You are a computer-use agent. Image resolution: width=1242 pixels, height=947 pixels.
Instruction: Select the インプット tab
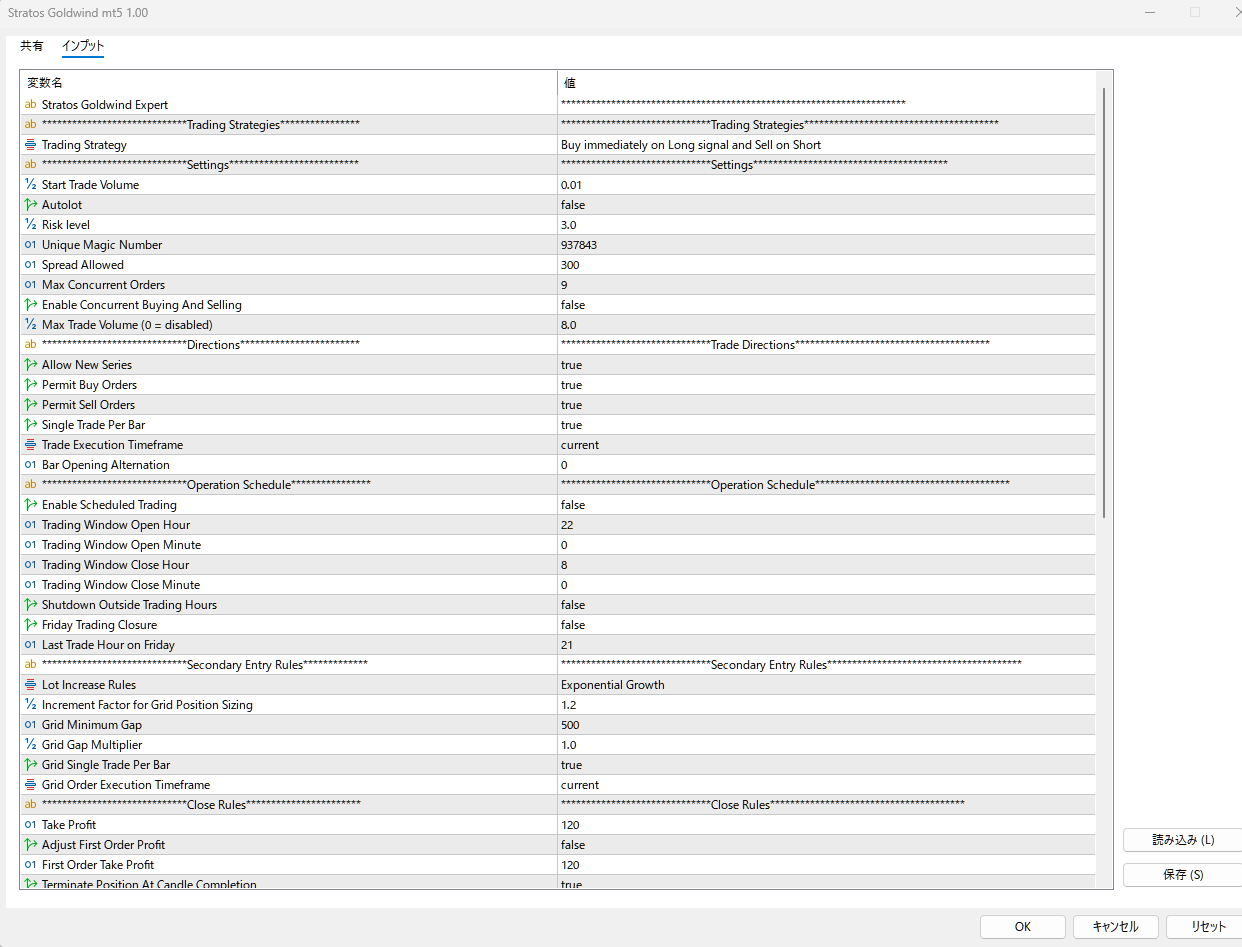pos(83,46)
